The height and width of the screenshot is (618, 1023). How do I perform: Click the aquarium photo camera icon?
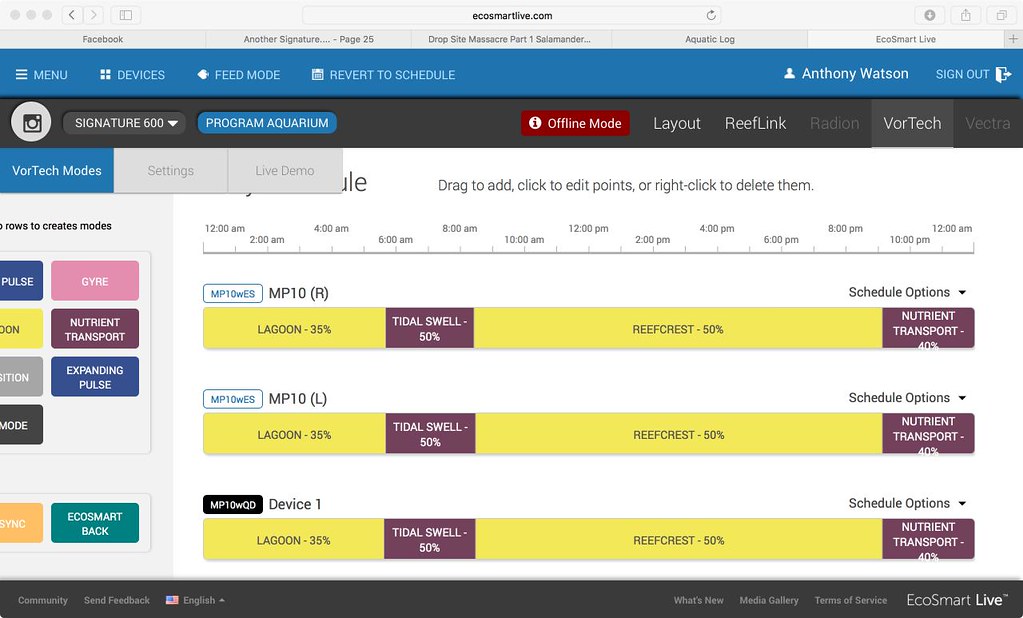tap(31, 123)
